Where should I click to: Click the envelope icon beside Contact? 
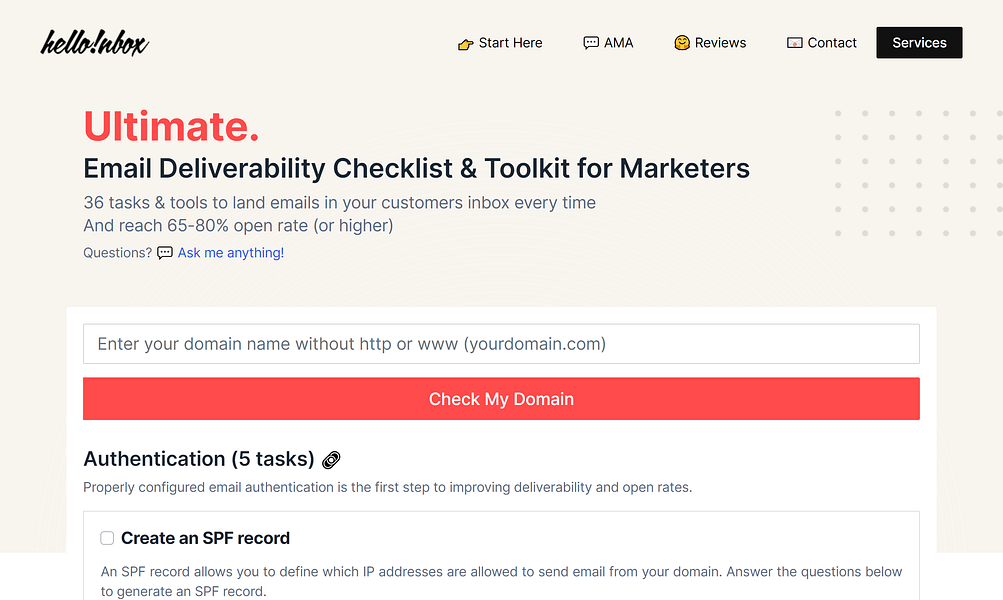tap(795, 43)
